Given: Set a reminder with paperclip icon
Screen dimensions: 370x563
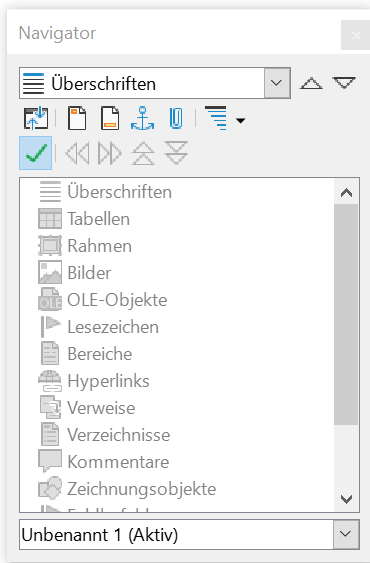Looking at the screenshot, I should click(176, 118).
